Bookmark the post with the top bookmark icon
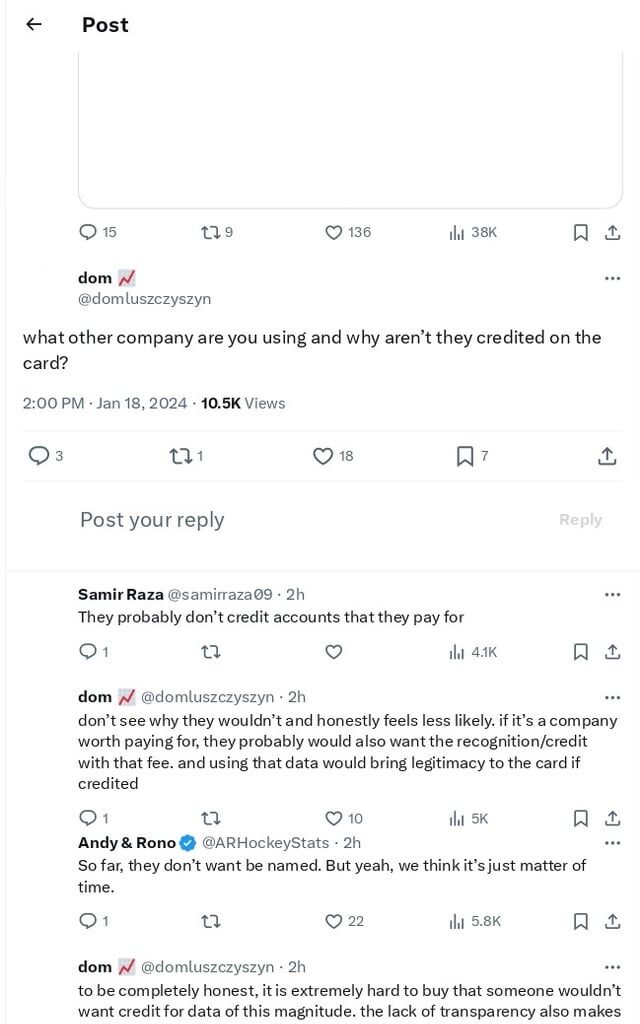The image size is (640, 1024). [580, 232]
